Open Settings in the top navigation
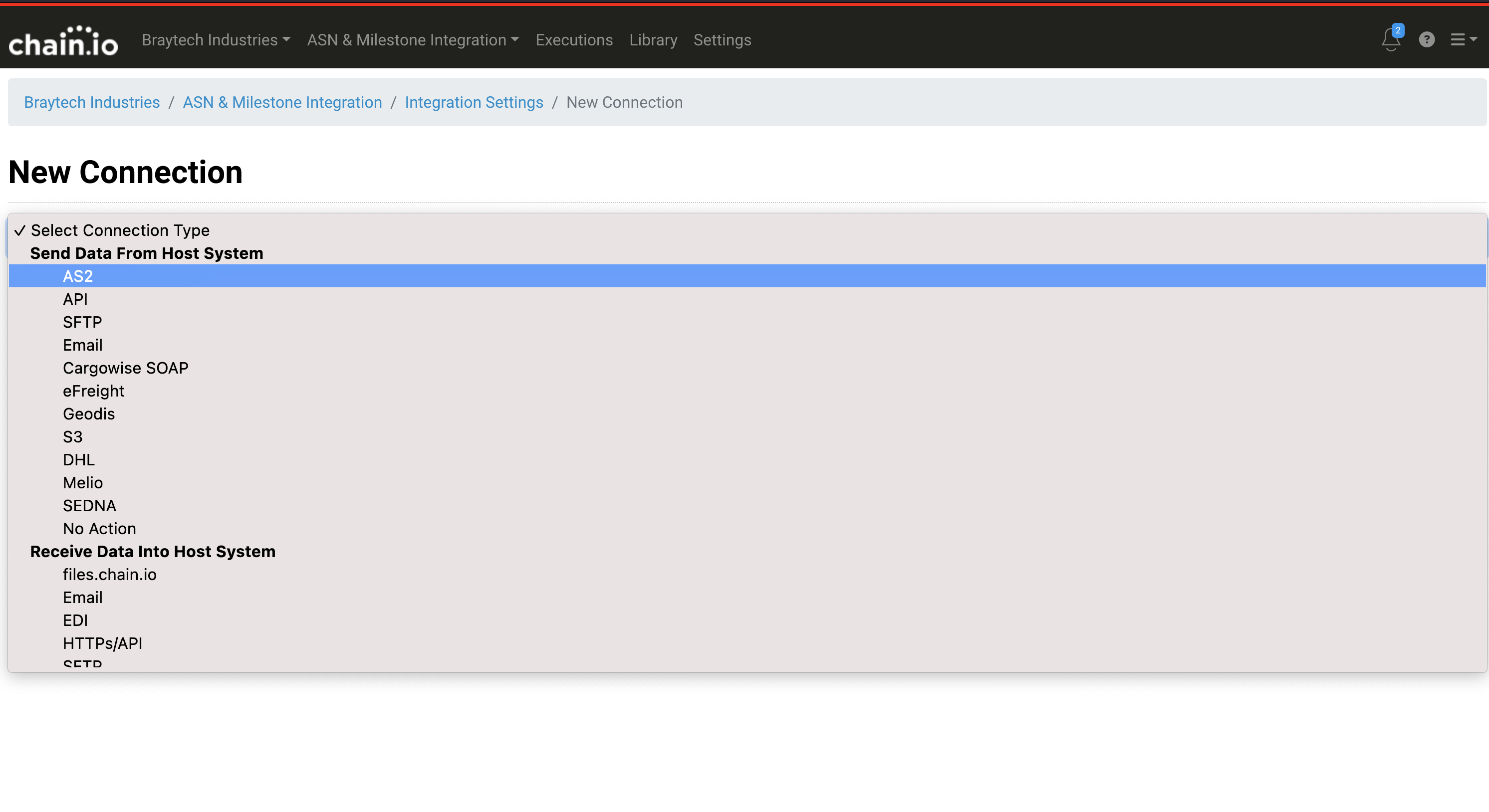The width and height of the screenshot is (1489, 812). pos(722,40)
